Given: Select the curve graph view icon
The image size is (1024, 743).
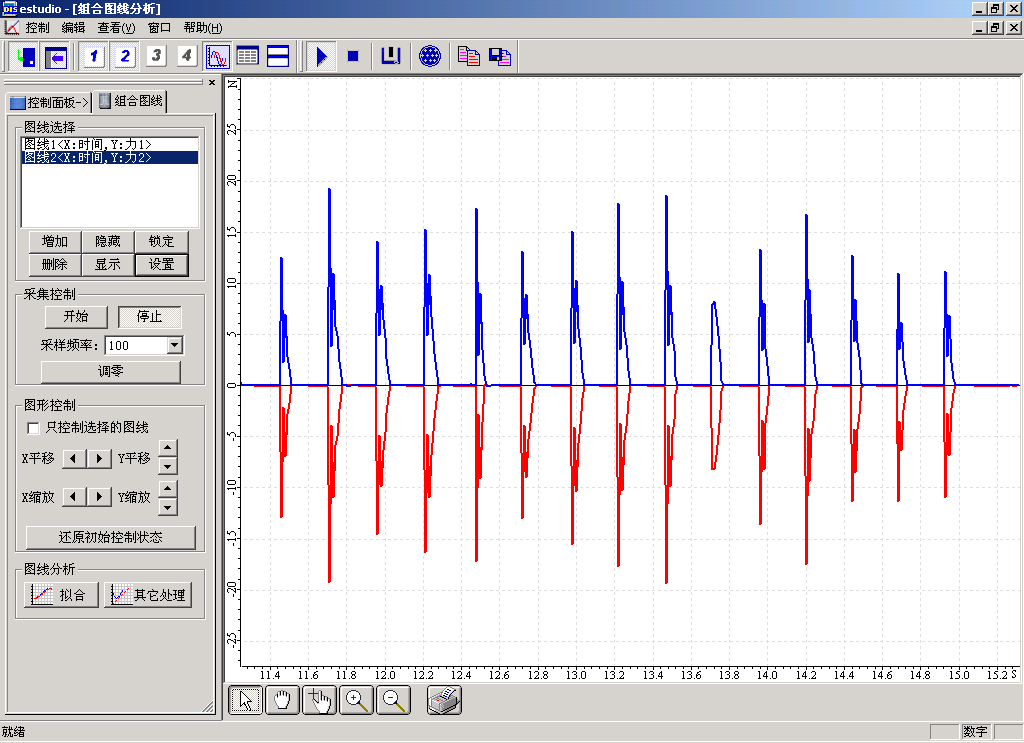Looking at the screenshot, I should (x=217, y=57).
